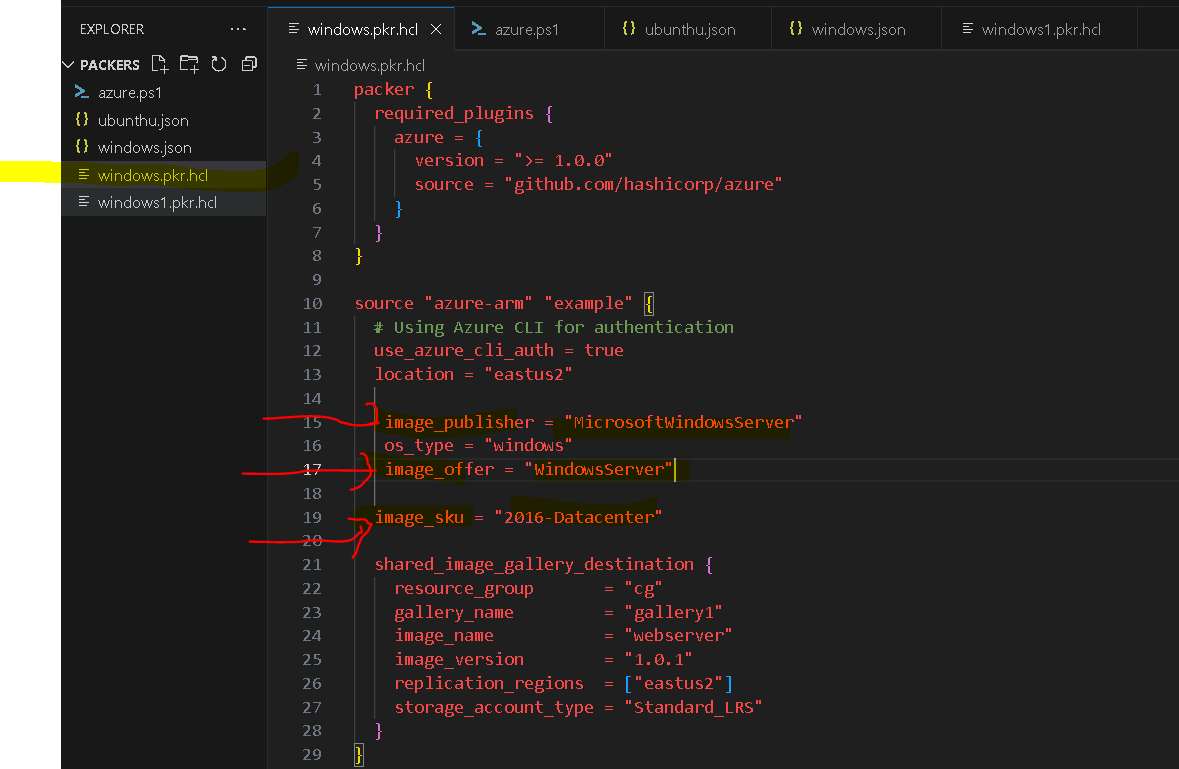Image resolution: width=1179 pixels, height=769 pixels.
Task: Click line number 1 in the gutter
Action: point(317,90)
